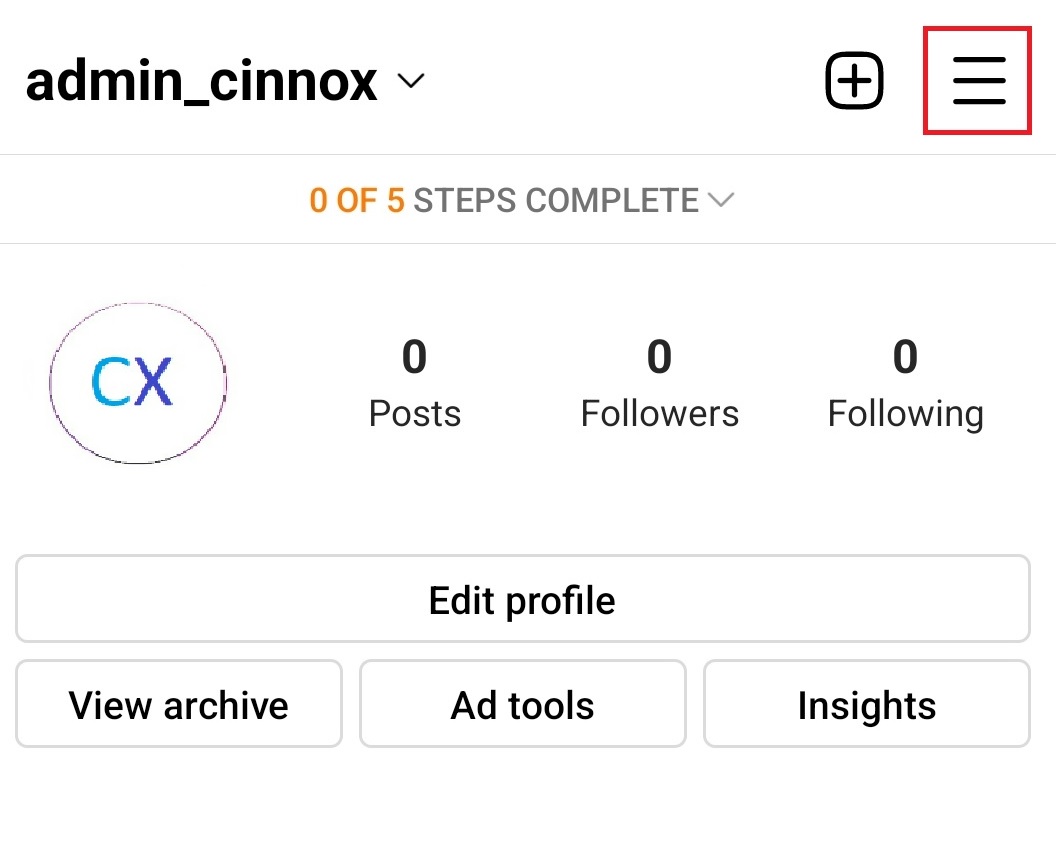Click the CX initials inside the avatar
Image resolution: width=1056 pixels, height=855 pixels.
(132, 381)
